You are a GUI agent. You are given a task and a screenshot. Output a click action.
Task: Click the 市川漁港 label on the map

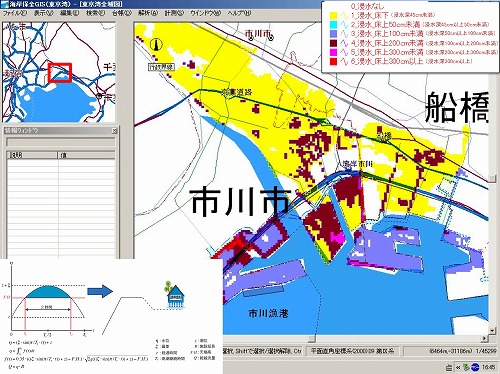click(x=268, y=313)
